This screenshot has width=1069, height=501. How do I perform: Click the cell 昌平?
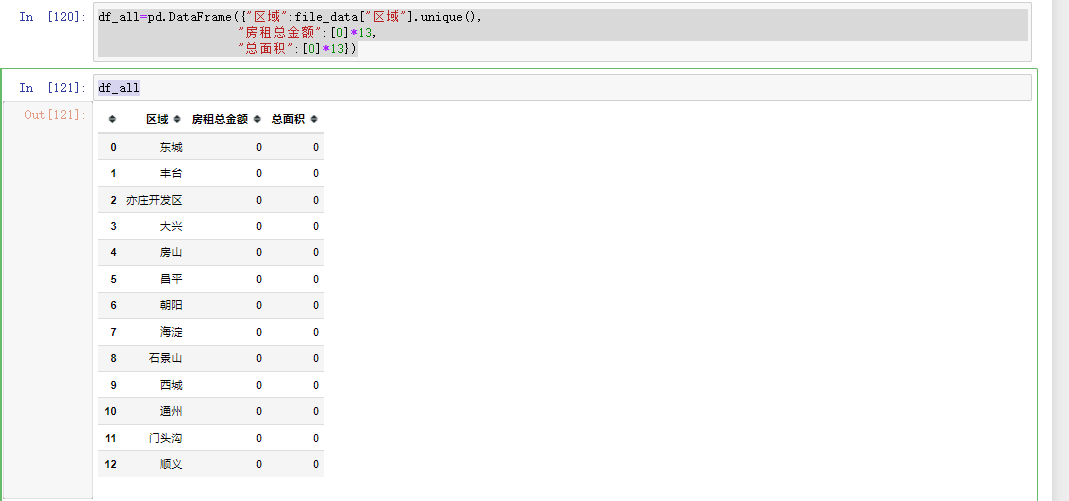pyautogui.click(x=171, y=279)
